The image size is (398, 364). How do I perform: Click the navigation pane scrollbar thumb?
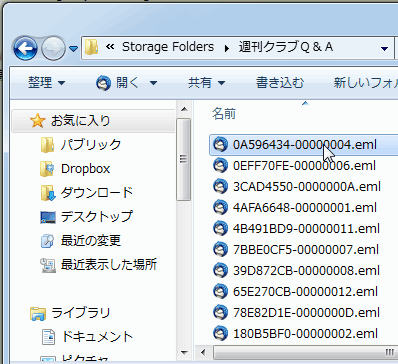(x=183, y=159)
